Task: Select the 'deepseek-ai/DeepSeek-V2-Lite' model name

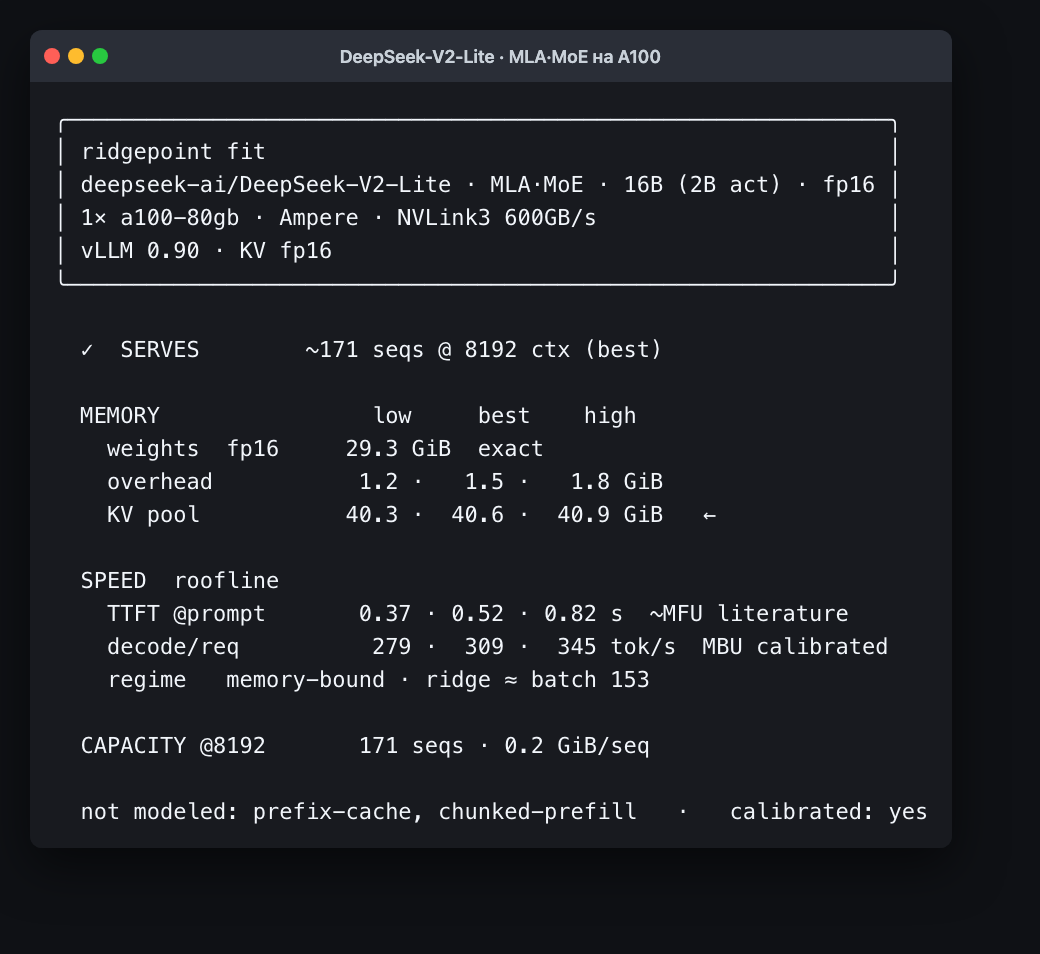Action: [266, 184]
